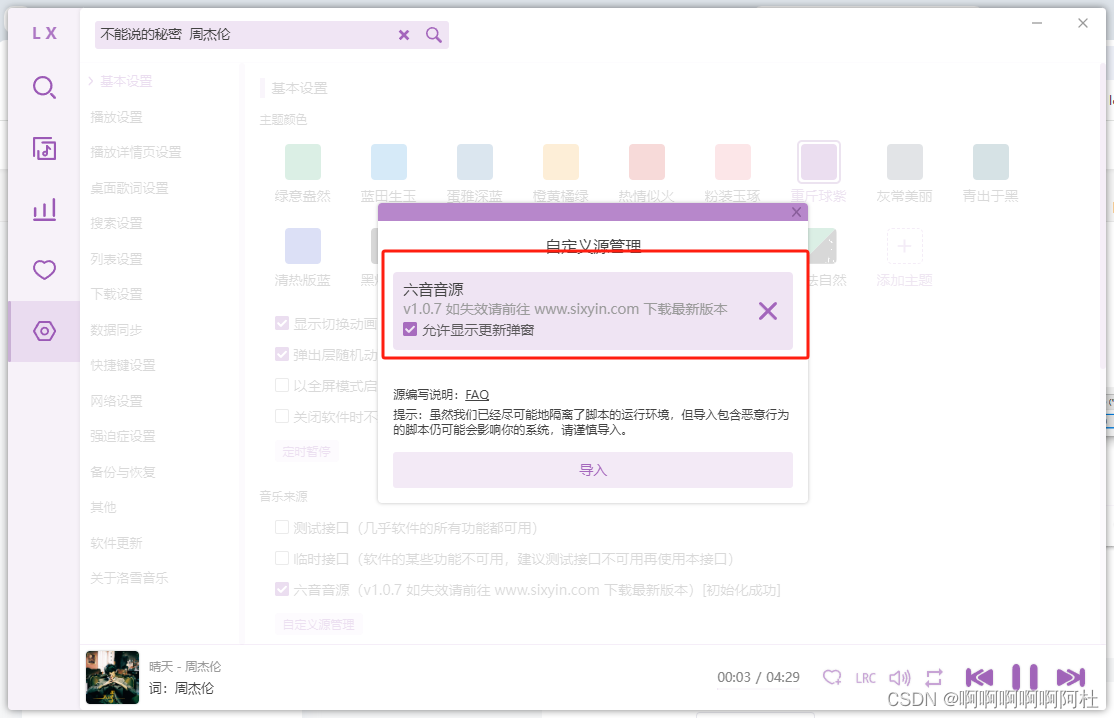Click the 添加主题 add theme tile
The height and width of the screenshot is (718, 1114).
tap(904, 246)
